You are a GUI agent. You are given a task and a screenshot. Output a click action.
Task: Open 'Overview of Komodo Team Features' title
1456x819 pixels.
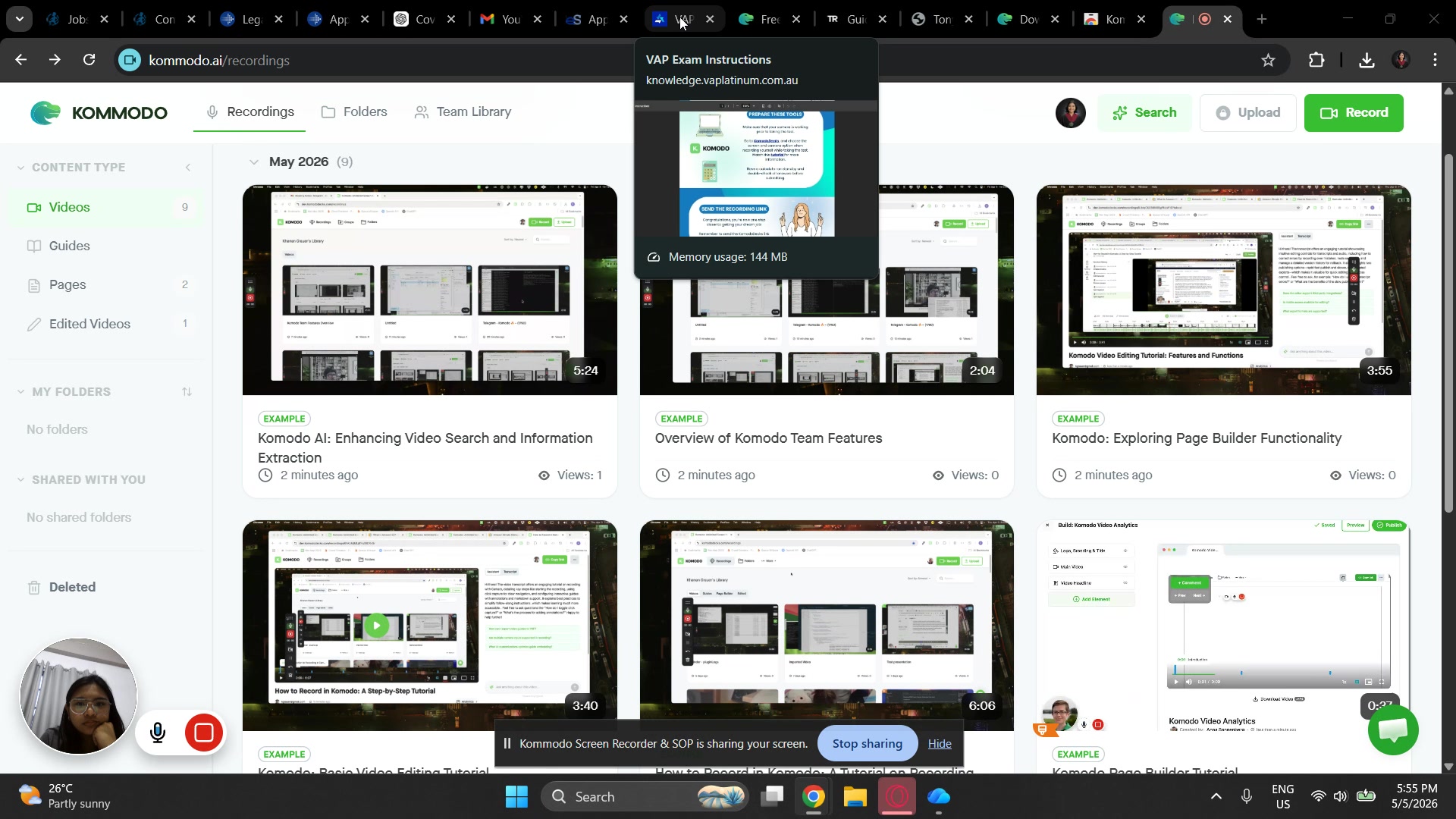click(768, 438)
